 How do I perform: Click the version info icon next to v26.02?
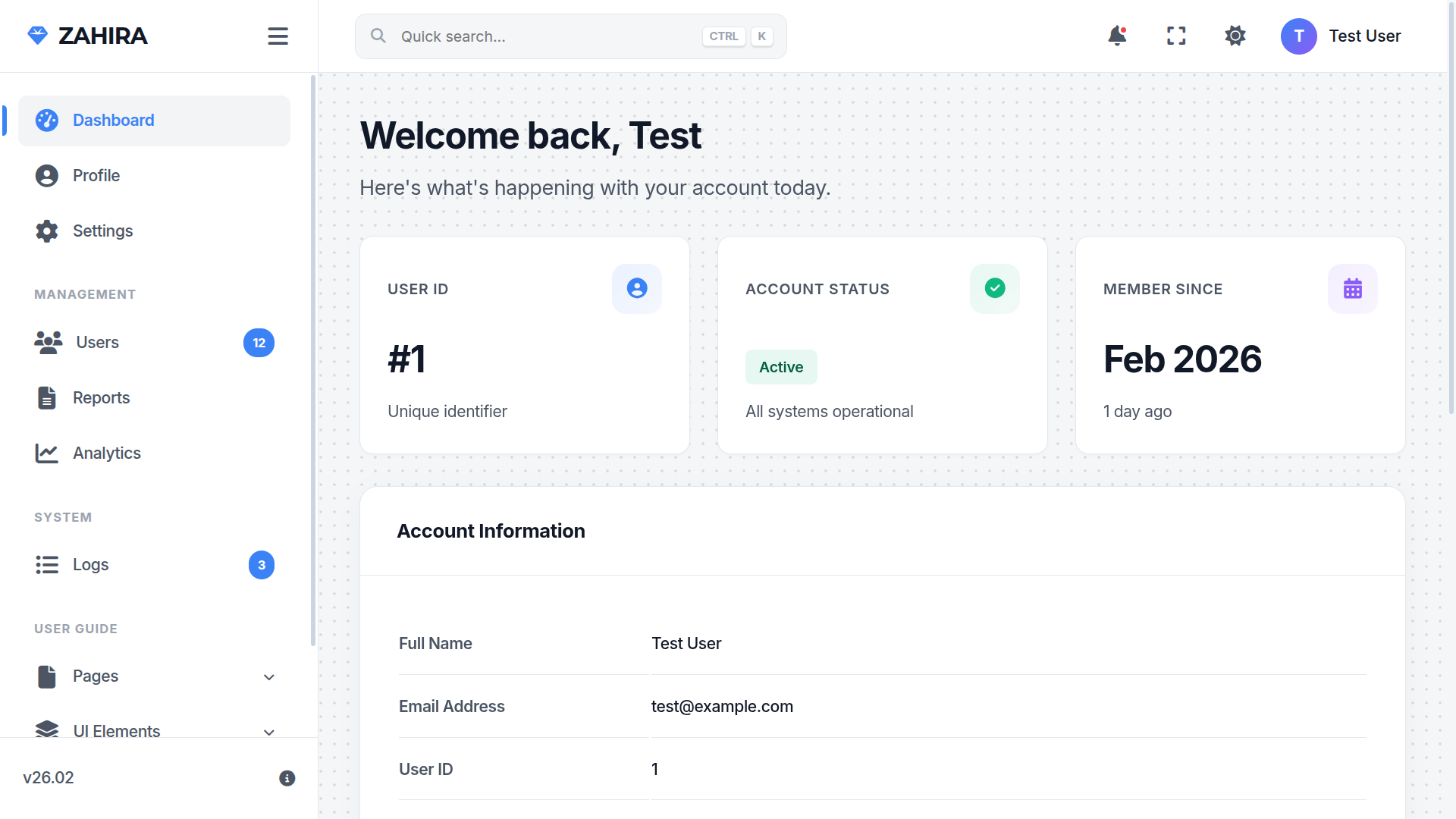point(287,778)
